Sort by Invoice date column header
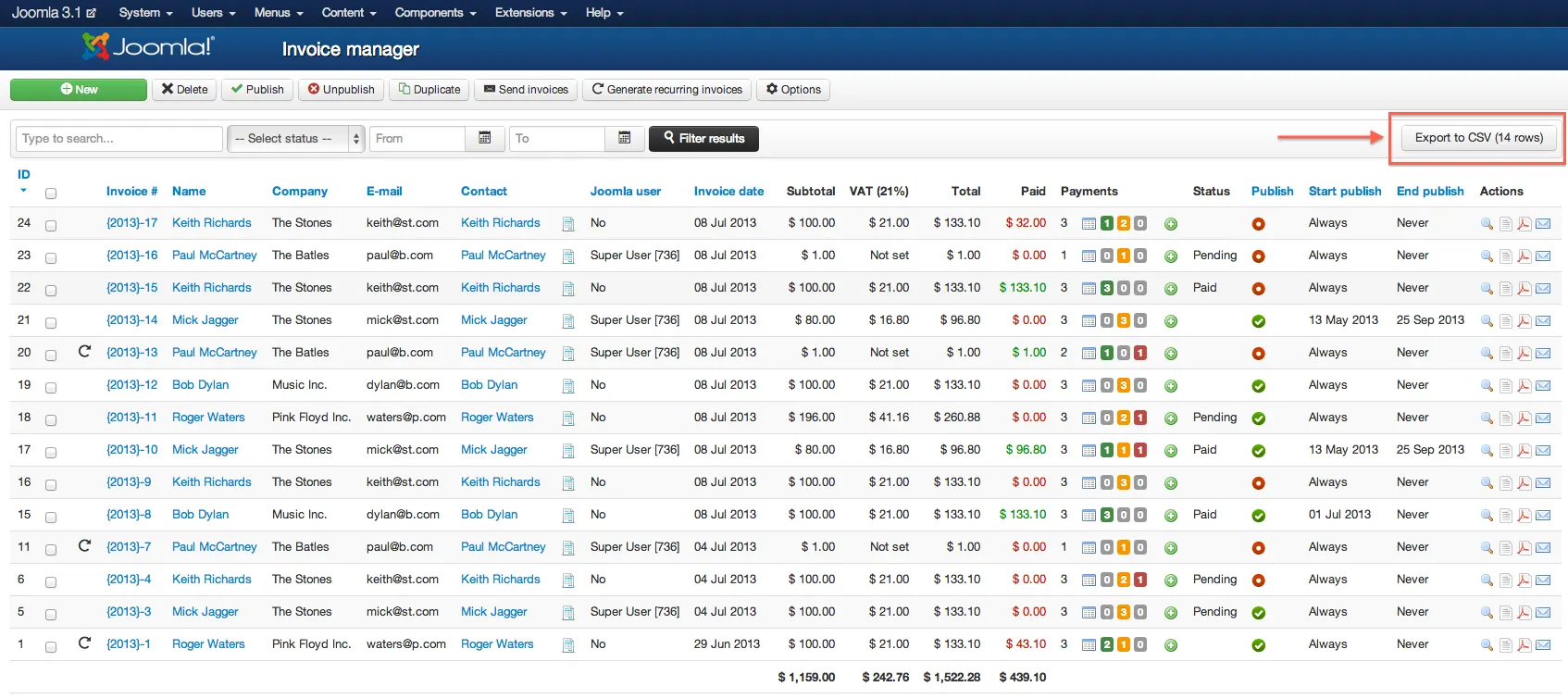Viewport: 1568px width, 699px height. [729, 192]
